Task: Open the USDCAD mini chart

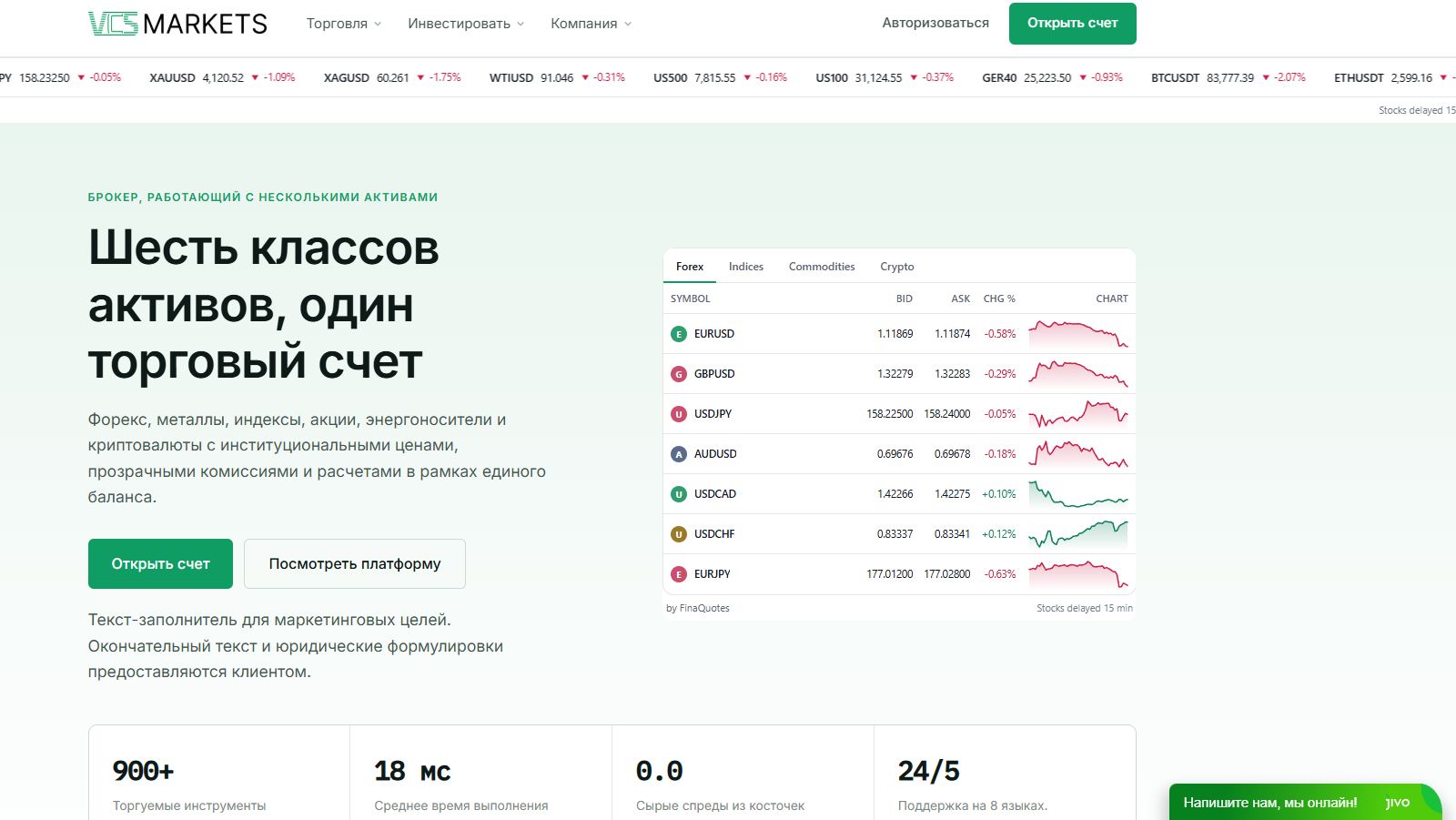Action: 1078,494
